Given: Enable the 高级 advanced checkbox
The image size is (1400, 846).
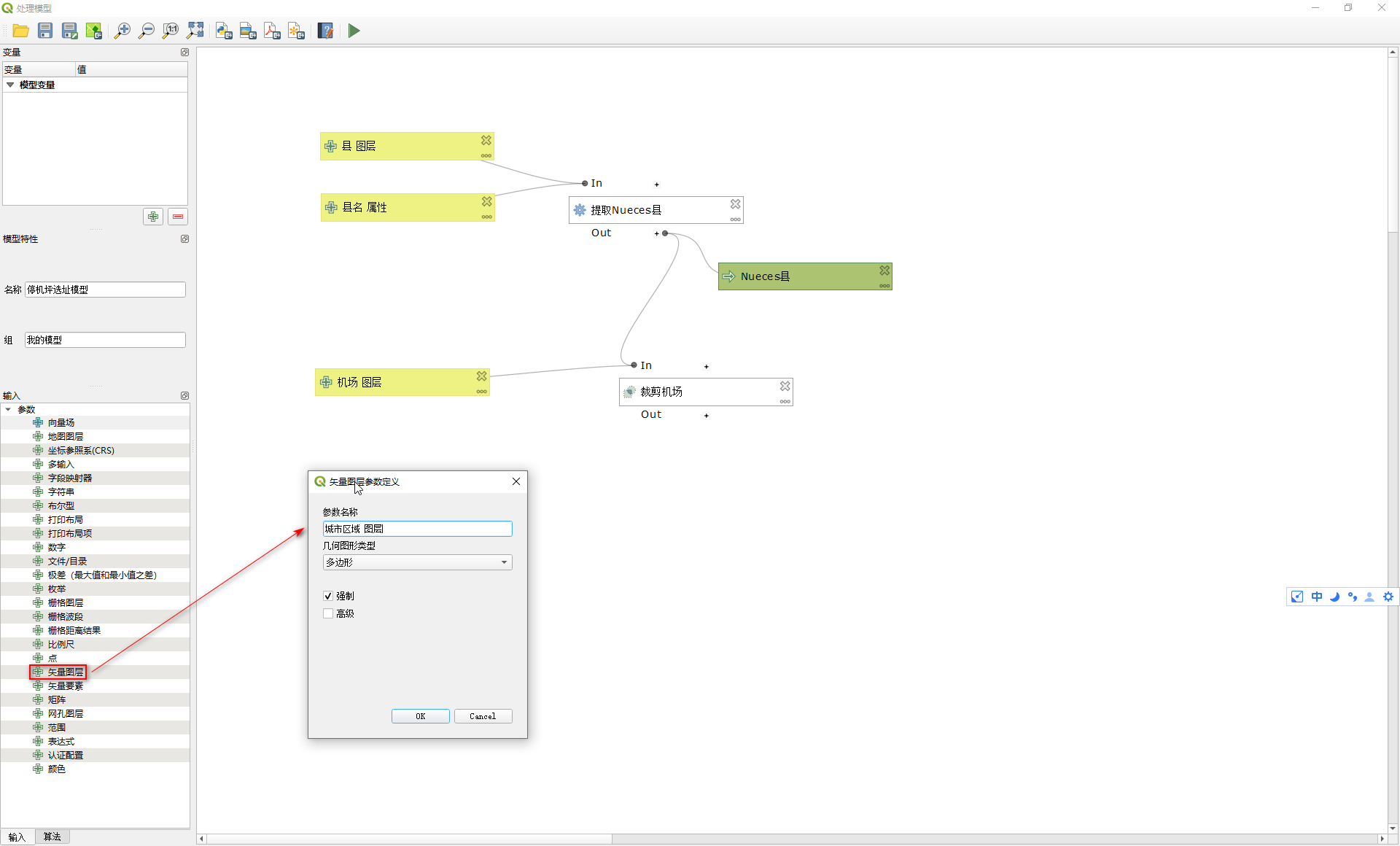Looking at the screenshot, I should [x=328, y=613].
